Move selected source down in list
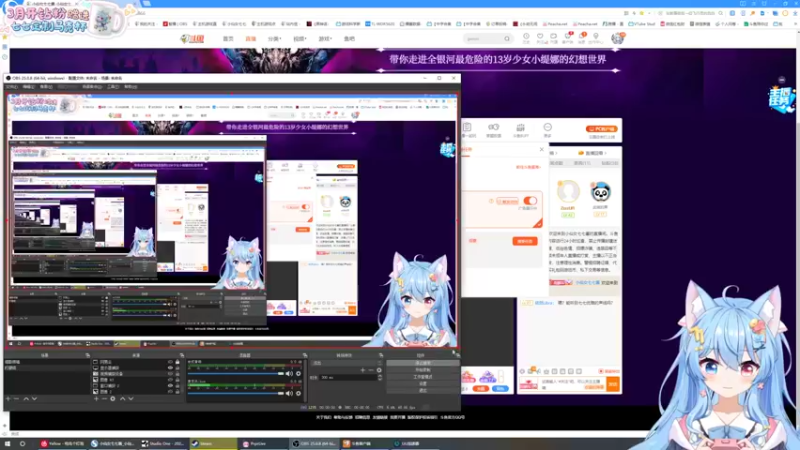This screenshot has height=450, width=800. (131, 398)
